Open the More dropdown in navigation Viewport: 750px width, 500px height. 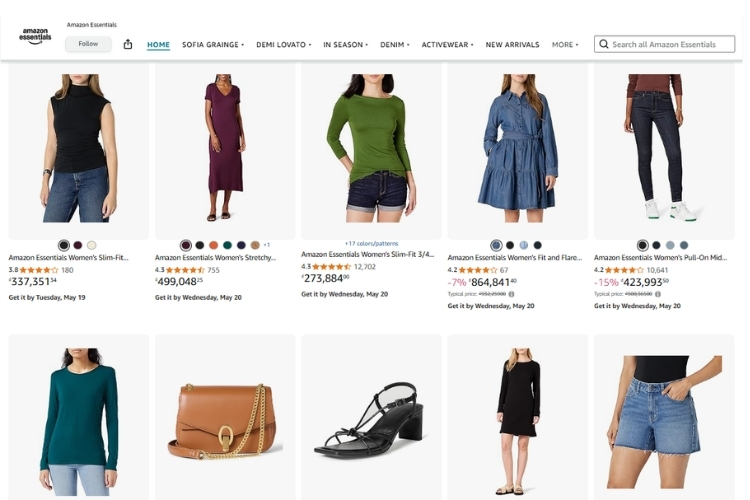pyautogui.click(x=565, y=45)
